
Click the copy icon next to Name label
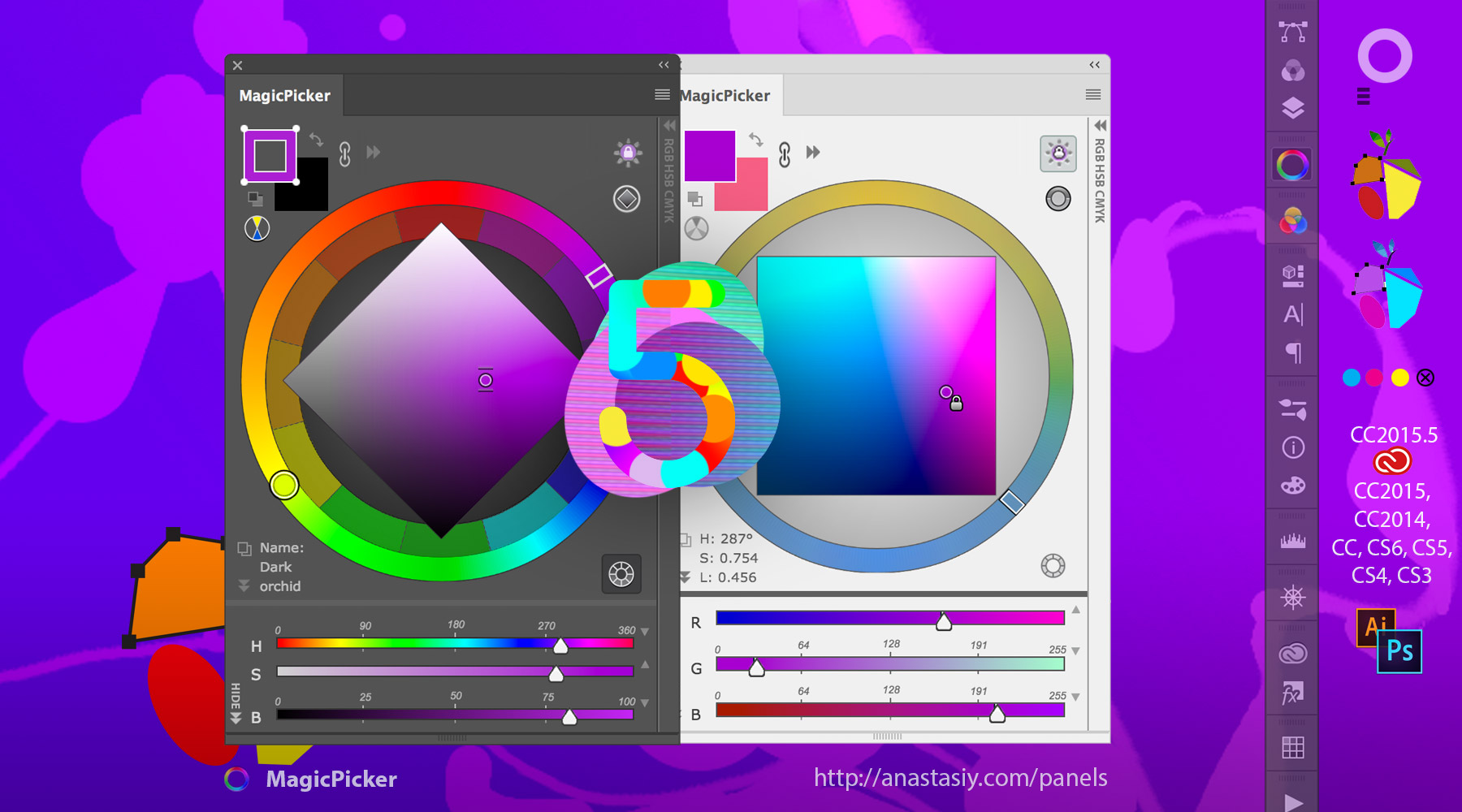pos(244,549)
